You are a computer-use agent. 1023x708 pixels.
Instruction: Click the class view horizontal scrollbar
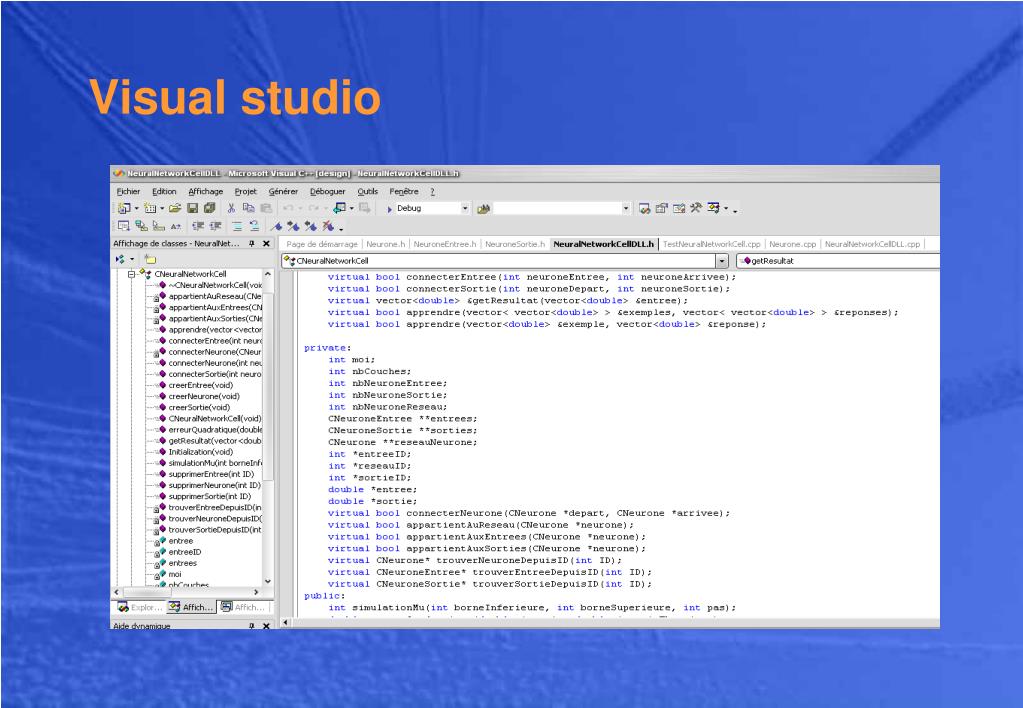(x=187, y=592)
